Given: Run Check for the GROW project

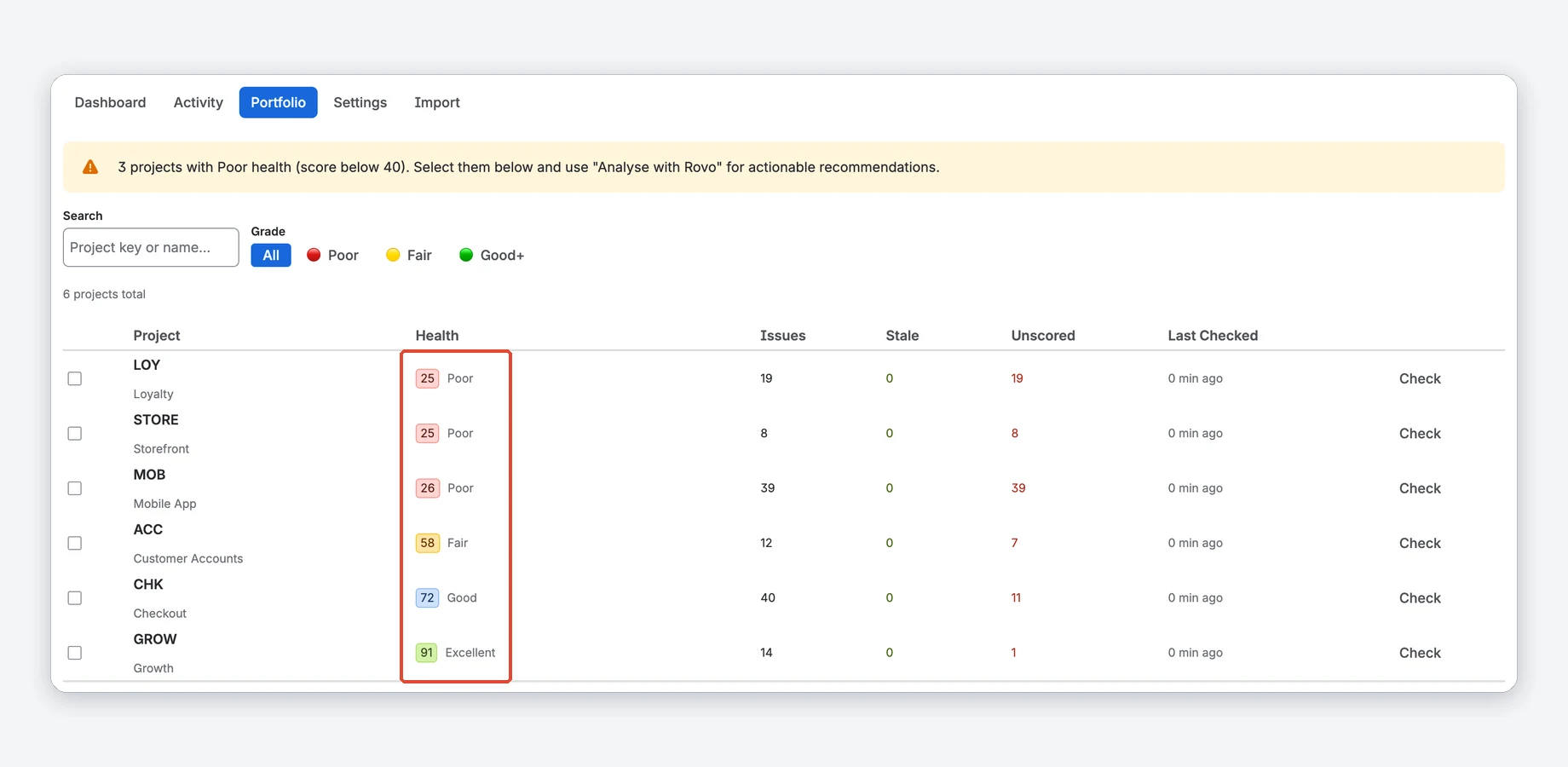Looking at the screenshot, I should tap(1420, 653).
